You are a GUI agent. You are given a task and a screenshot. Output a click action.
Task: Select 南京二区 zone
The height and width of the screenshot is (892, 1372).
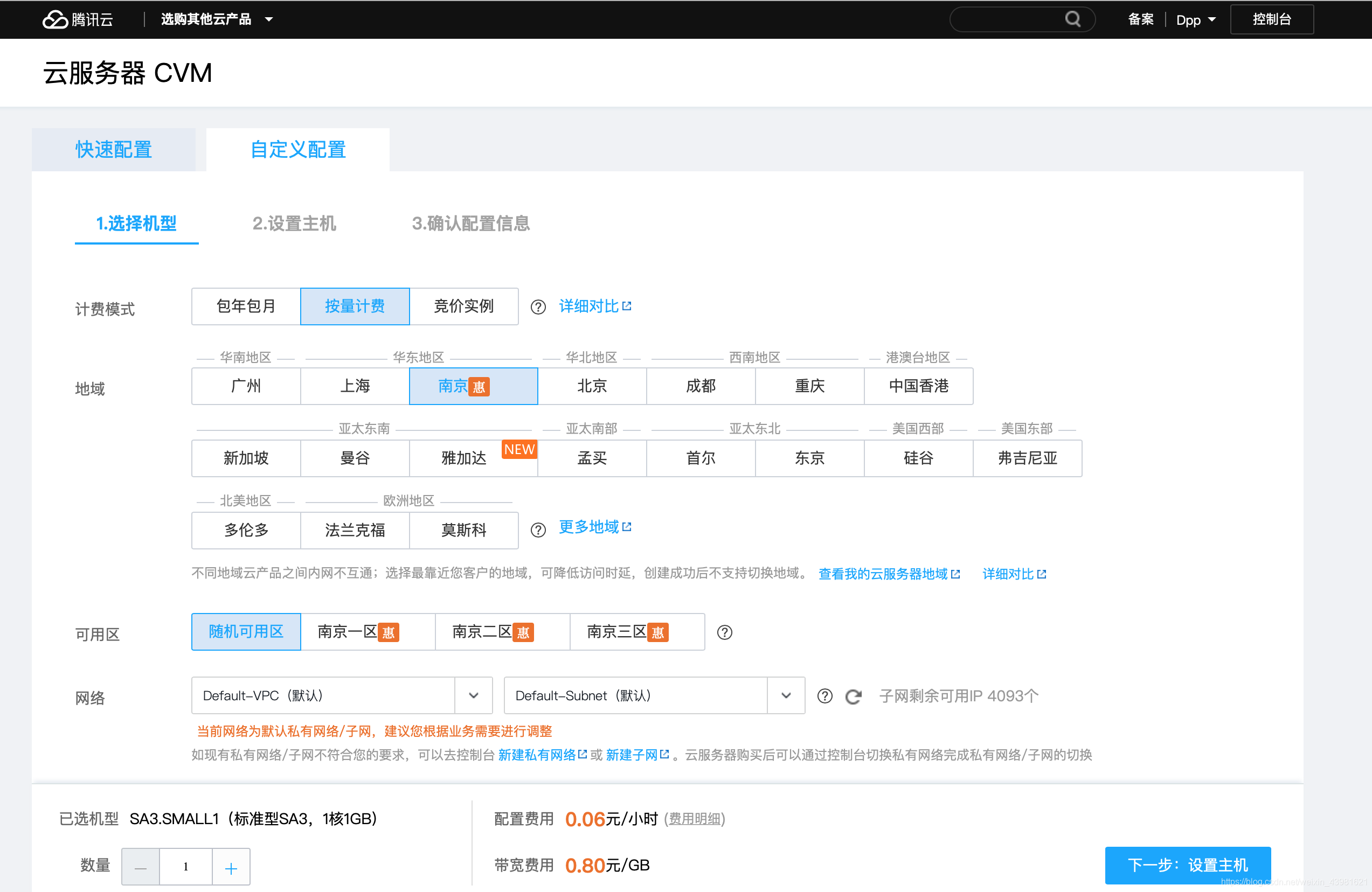(x=503, y=632)
